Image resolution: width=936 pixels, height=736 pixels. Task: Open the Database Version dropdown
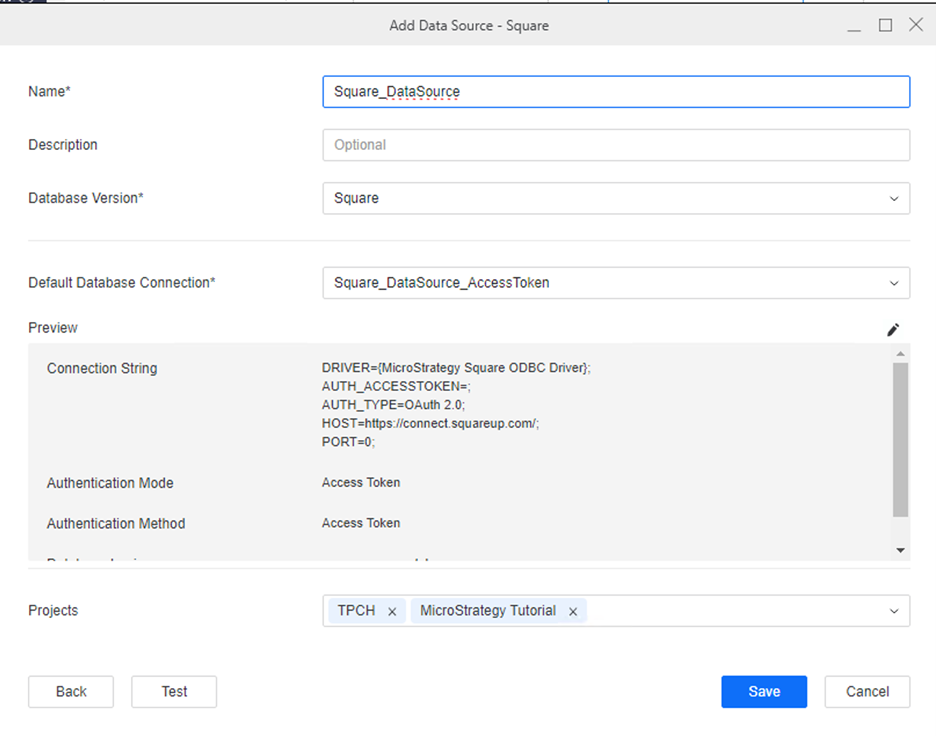coord(893,198)
